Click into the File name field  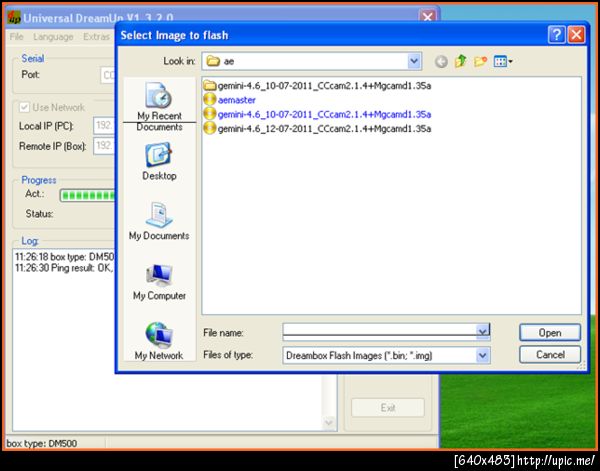380,331
